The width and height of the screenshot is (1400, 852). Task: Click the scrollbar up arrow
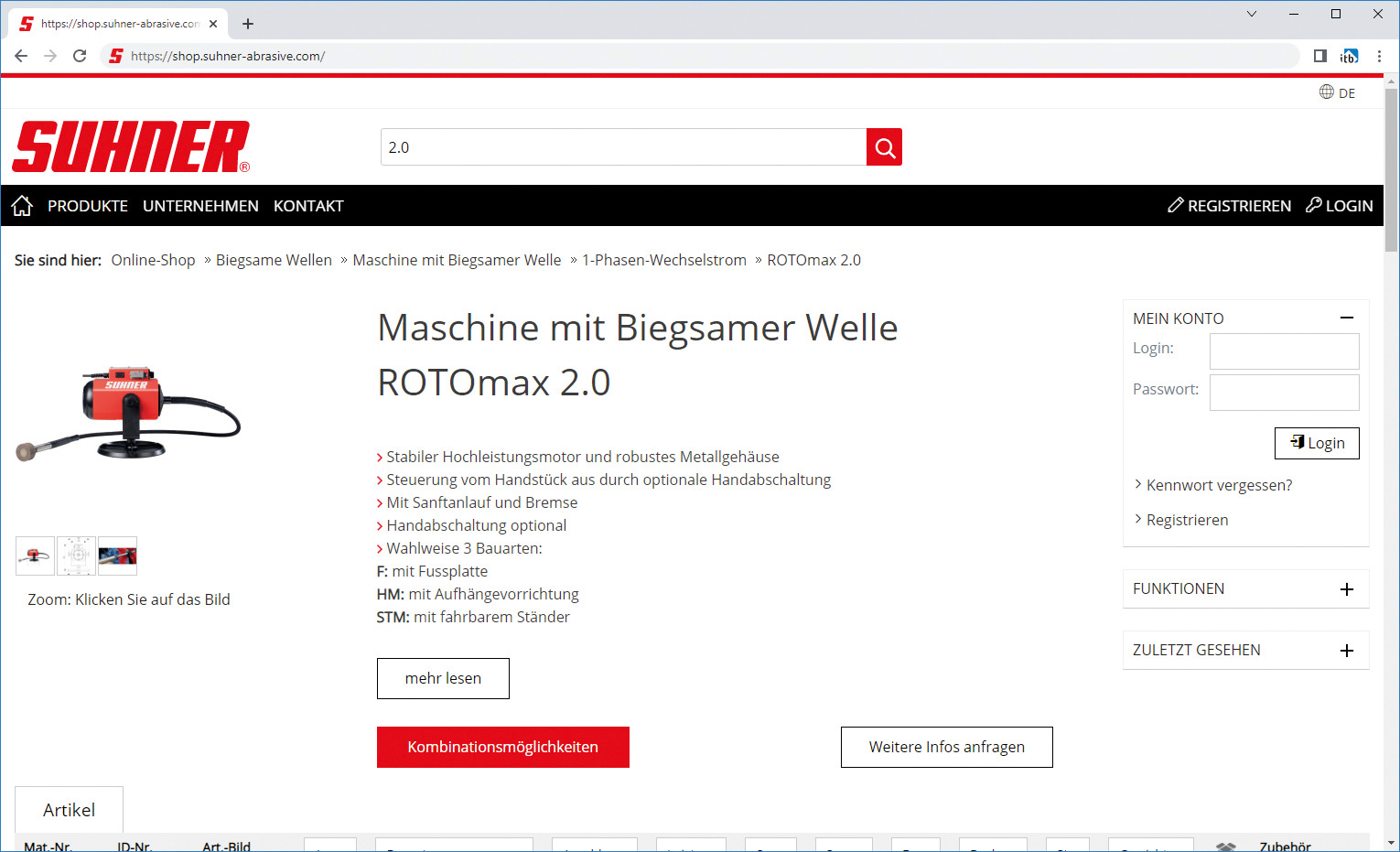coord(1391,82)
